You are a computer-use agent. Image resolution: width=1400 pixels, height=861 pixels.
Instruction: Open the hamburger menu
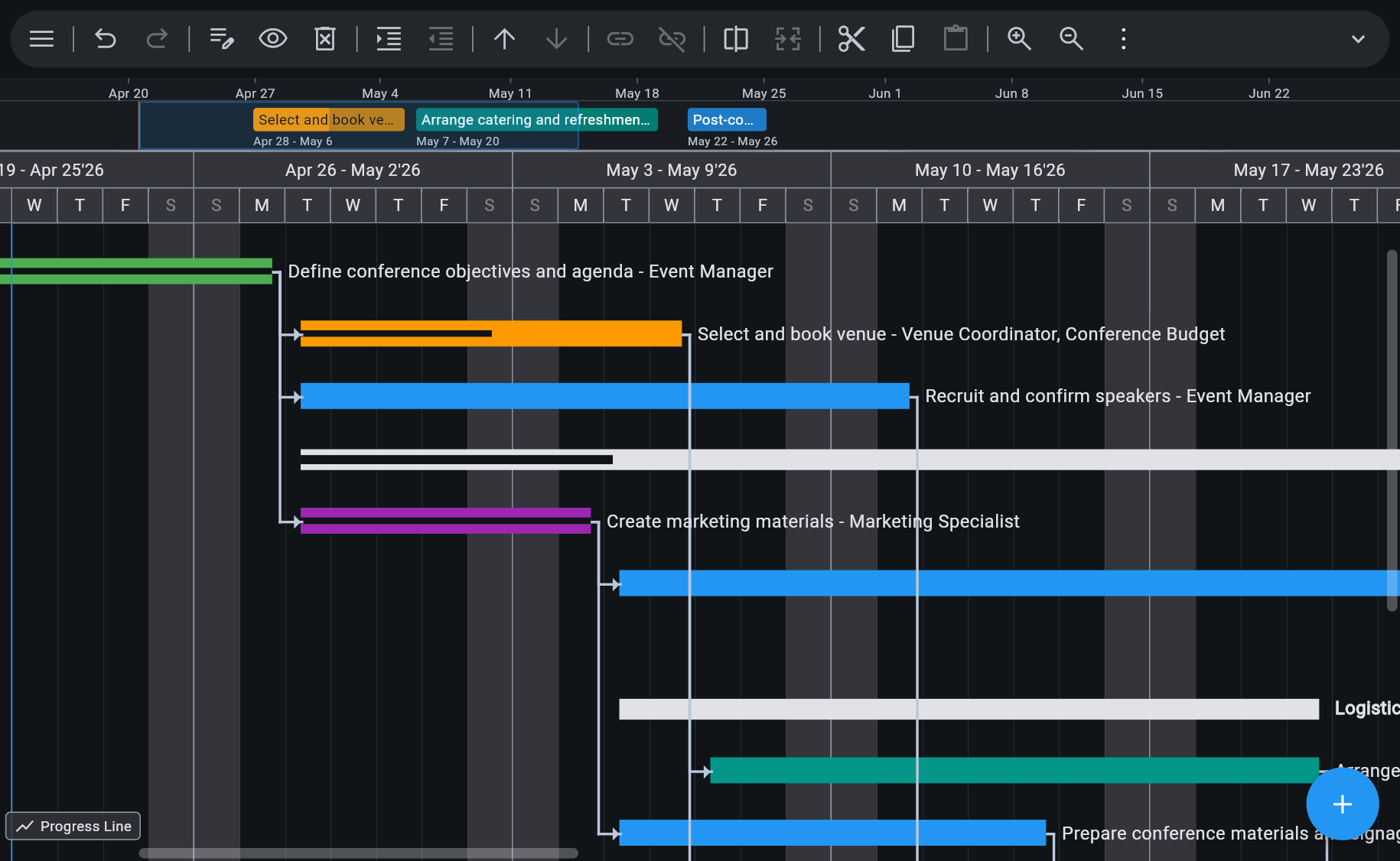(41, 38)
